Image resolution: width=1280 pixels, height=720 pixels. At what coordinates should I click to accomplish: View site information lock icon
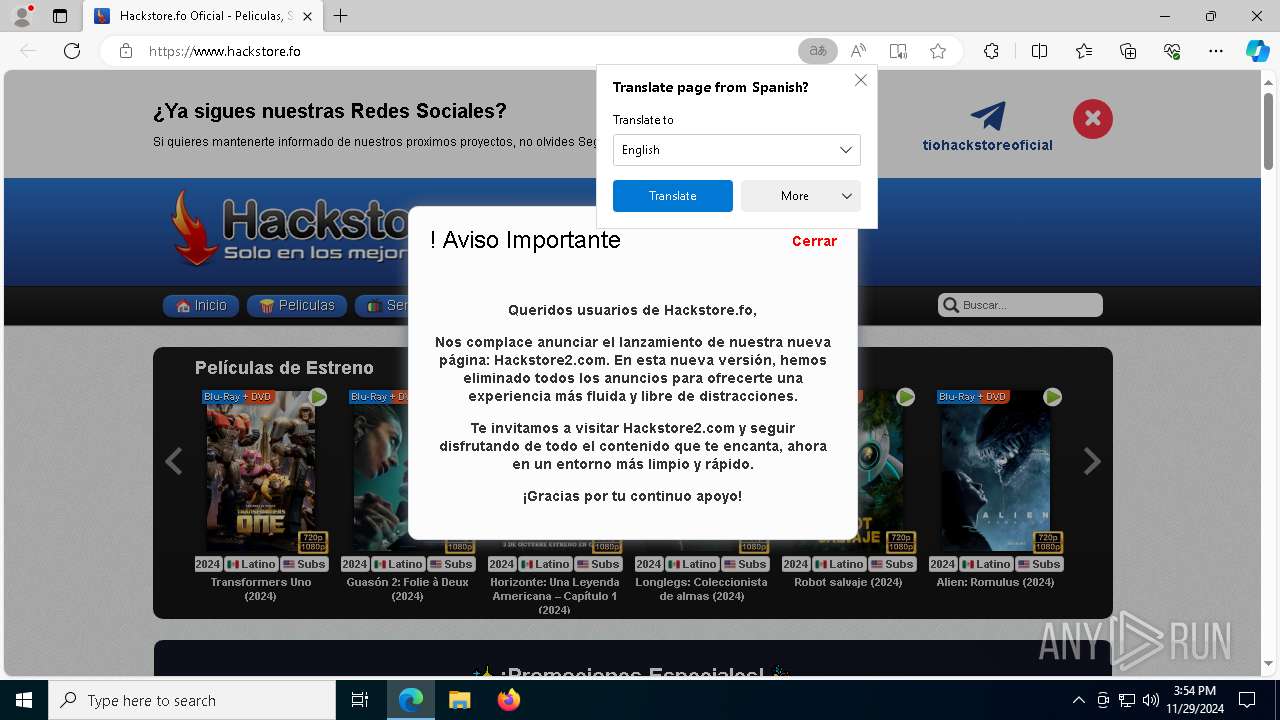(126, 51)
